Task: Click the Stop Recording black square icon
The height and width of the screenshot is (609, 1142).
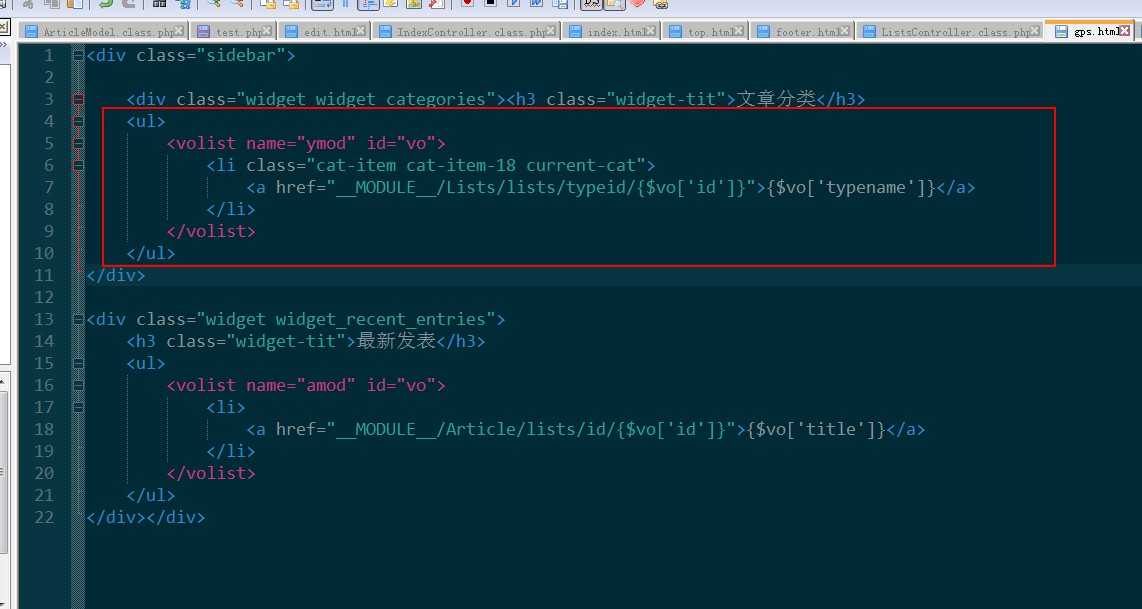Action: pos(490,4)
